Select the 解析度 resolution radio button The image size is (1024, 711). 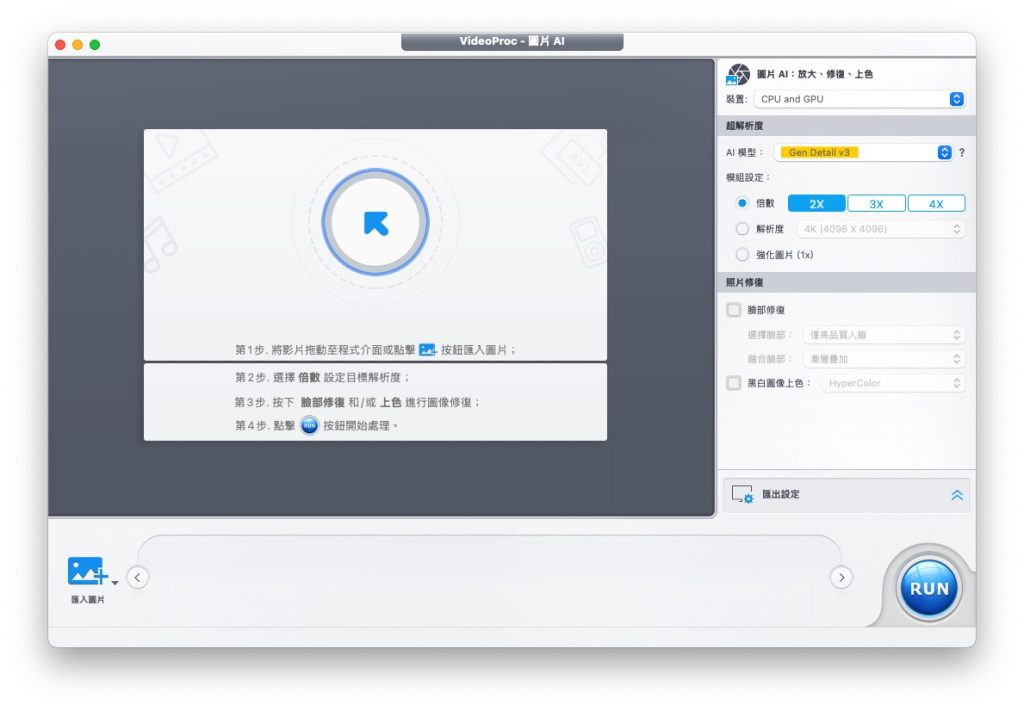coord(742,229)
